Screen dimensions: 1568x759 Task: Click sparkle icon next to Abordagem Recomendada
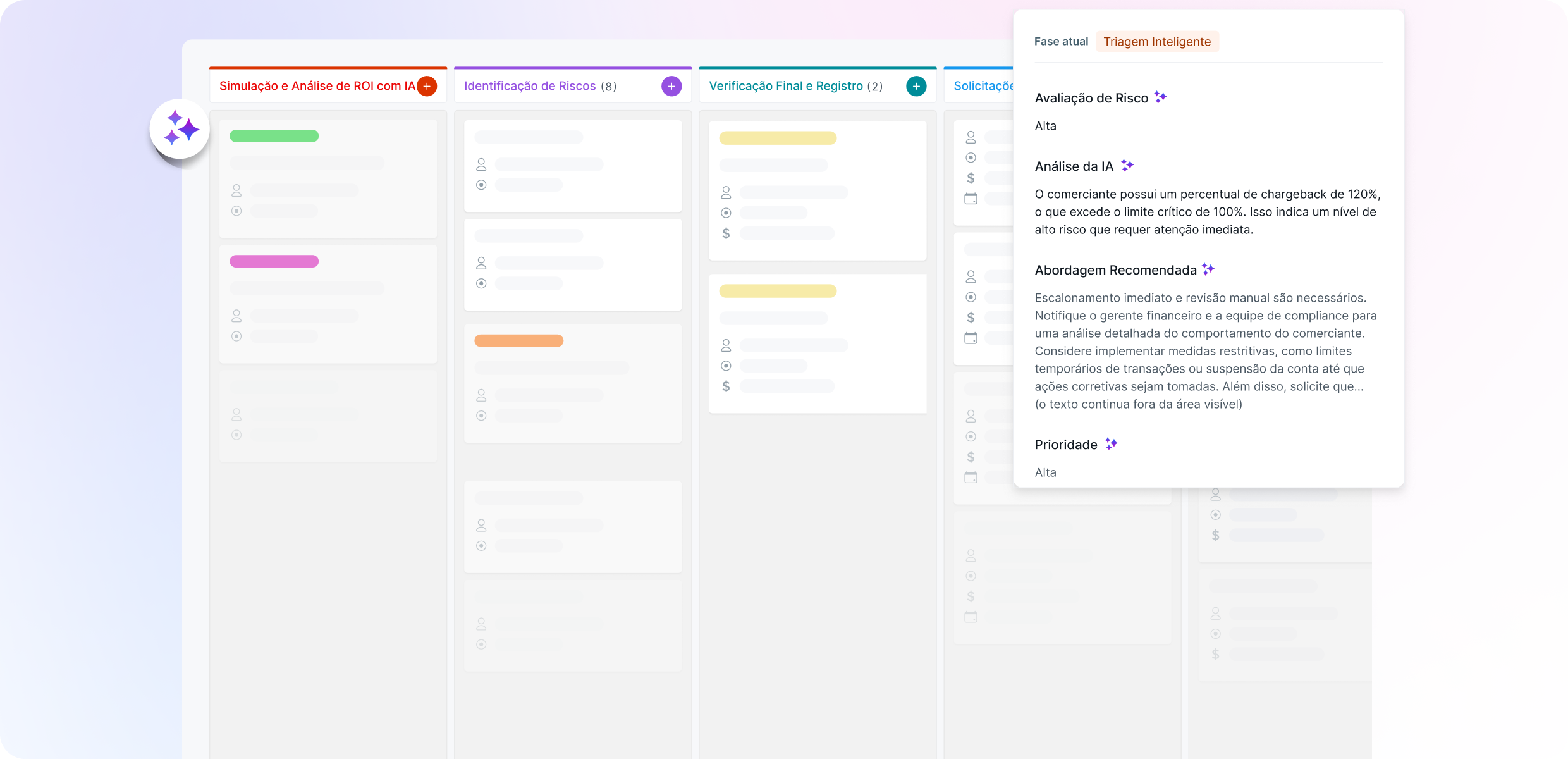[1208, 269]
